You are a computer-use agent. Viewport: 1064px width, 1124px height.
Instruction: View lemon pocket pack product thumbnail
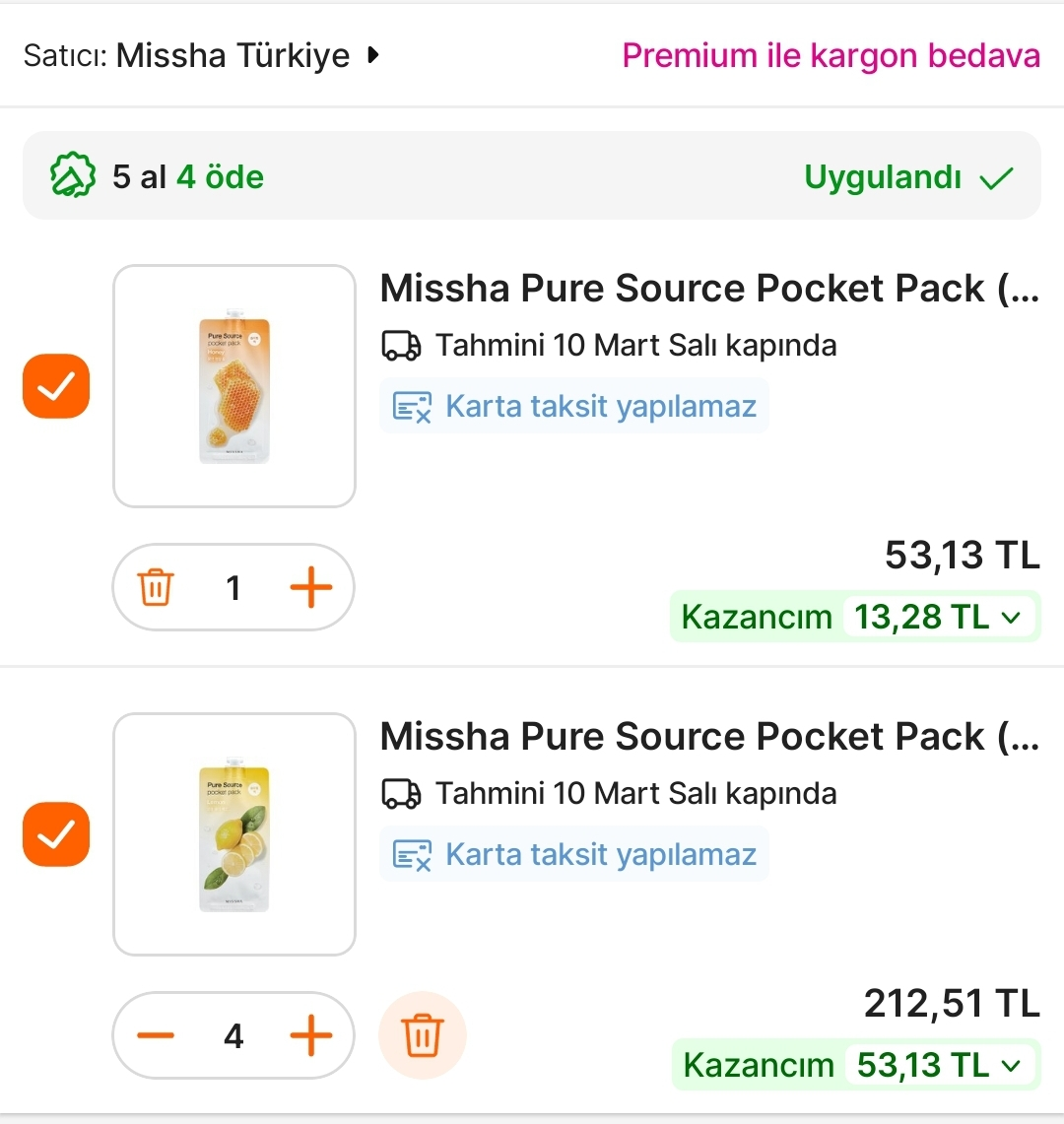pyautogui.click(x=234, y=834)
